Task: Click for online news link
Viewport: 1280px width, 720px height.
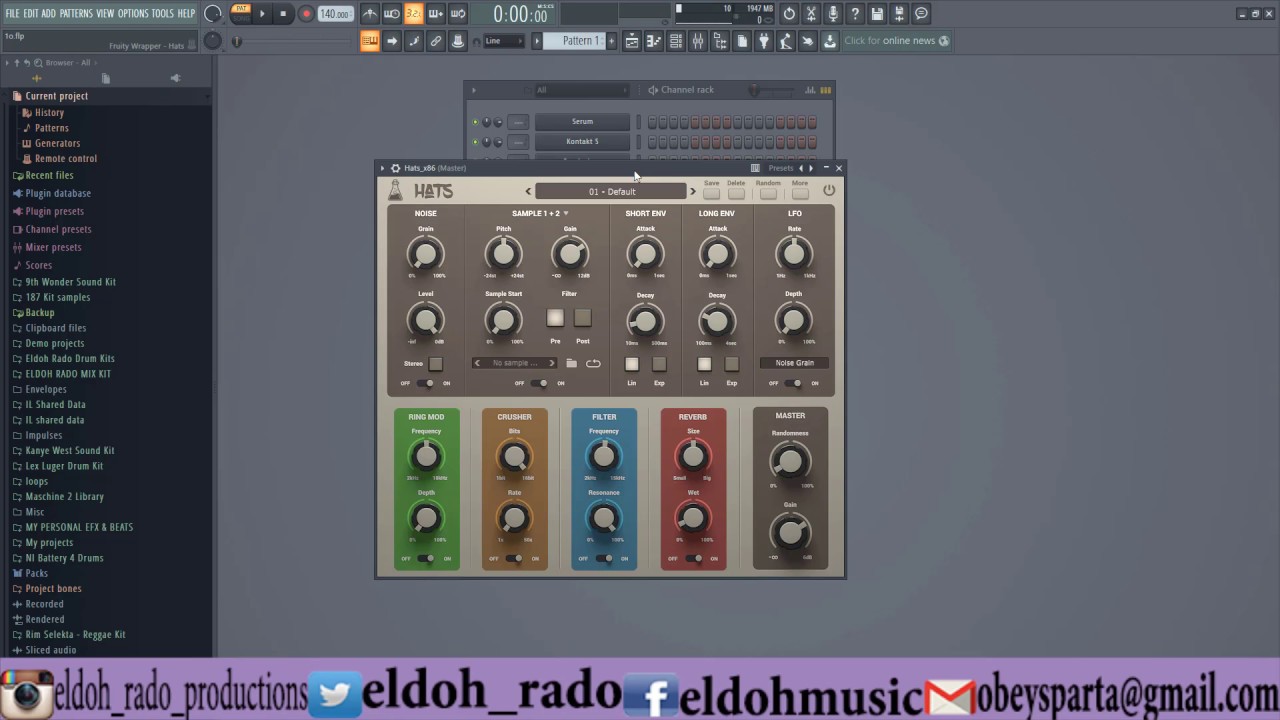Action: [896, 41]
